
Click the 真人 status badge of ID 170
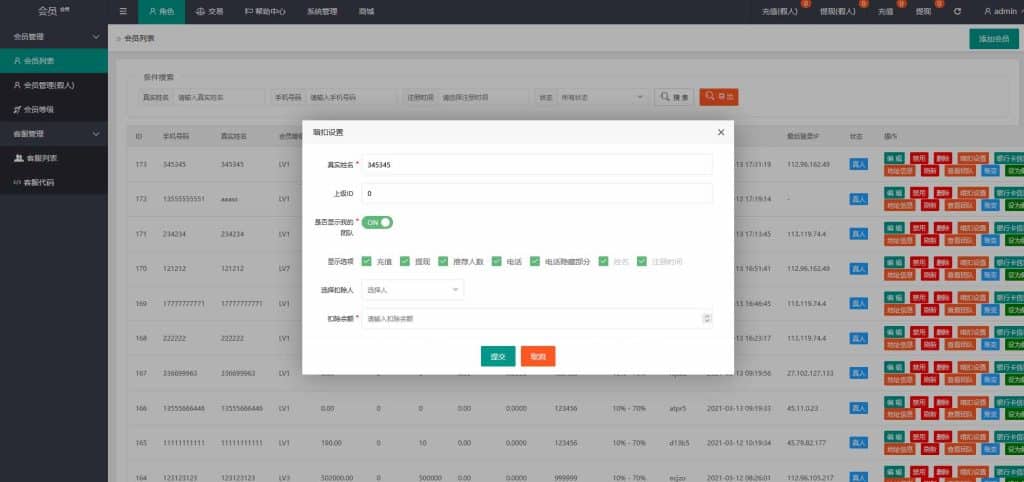coord(859,268)
